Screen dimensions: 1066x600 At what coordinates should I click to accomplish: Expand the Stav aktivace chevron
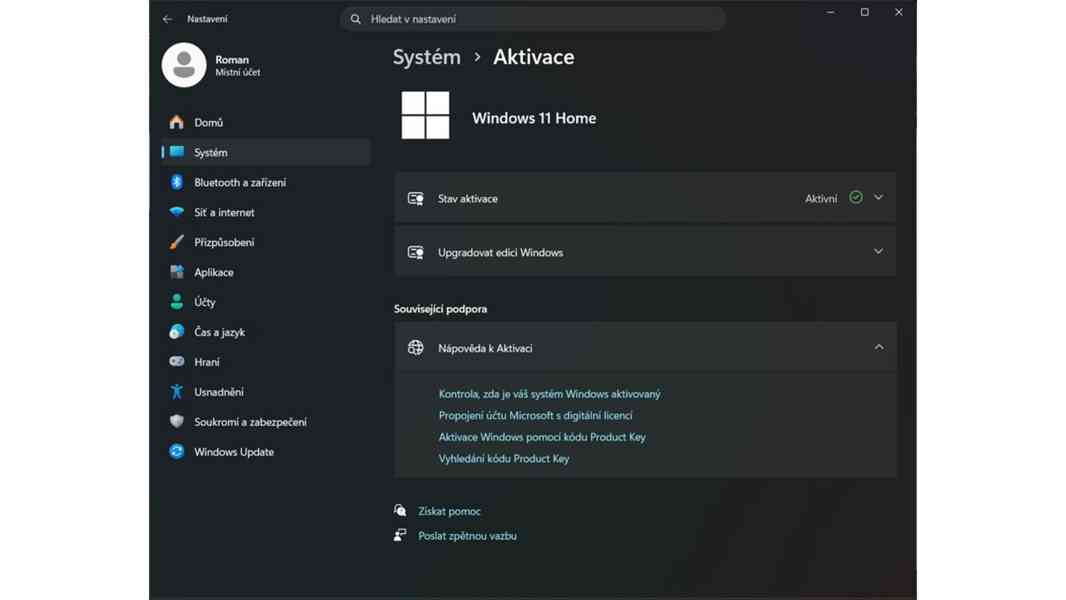(878, 197)
